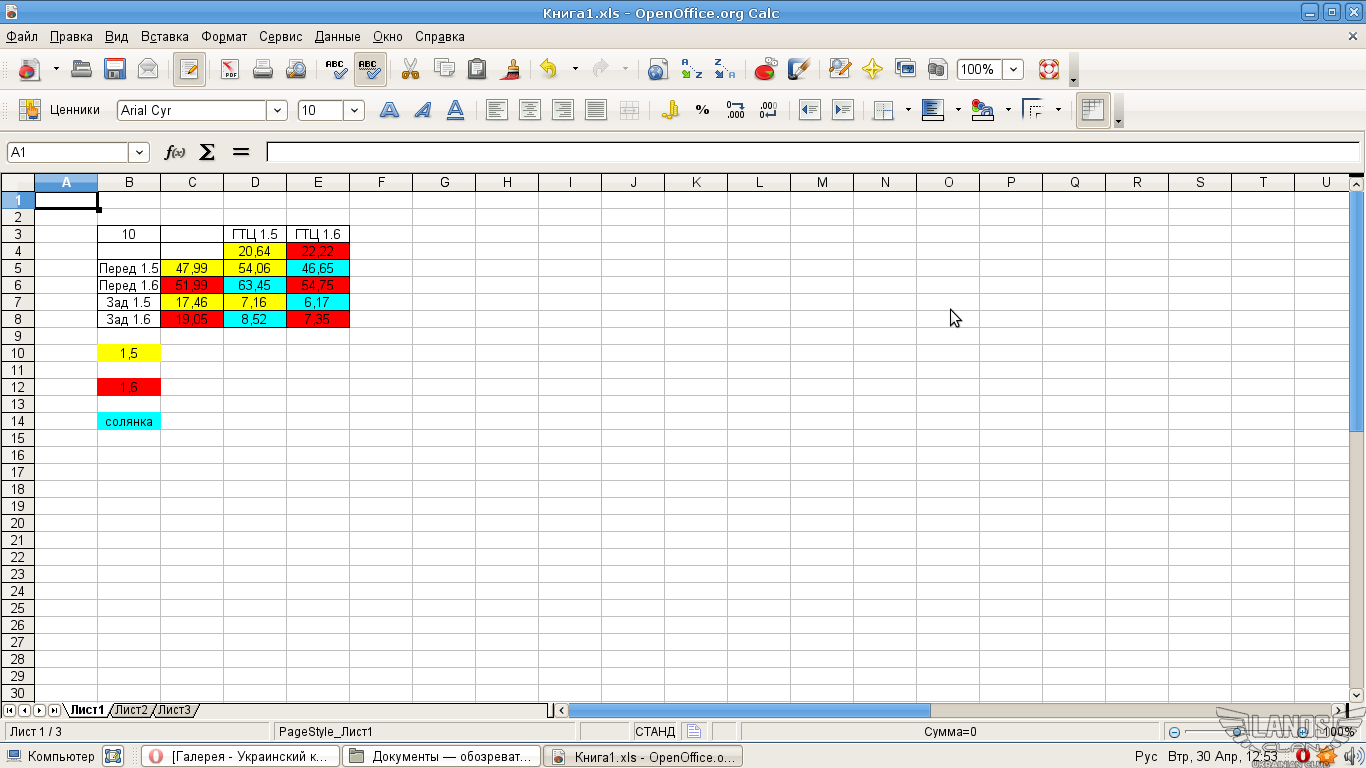Click the Cut scissors icon
This screenshot has height=768, width=1366.
[410, 69]
